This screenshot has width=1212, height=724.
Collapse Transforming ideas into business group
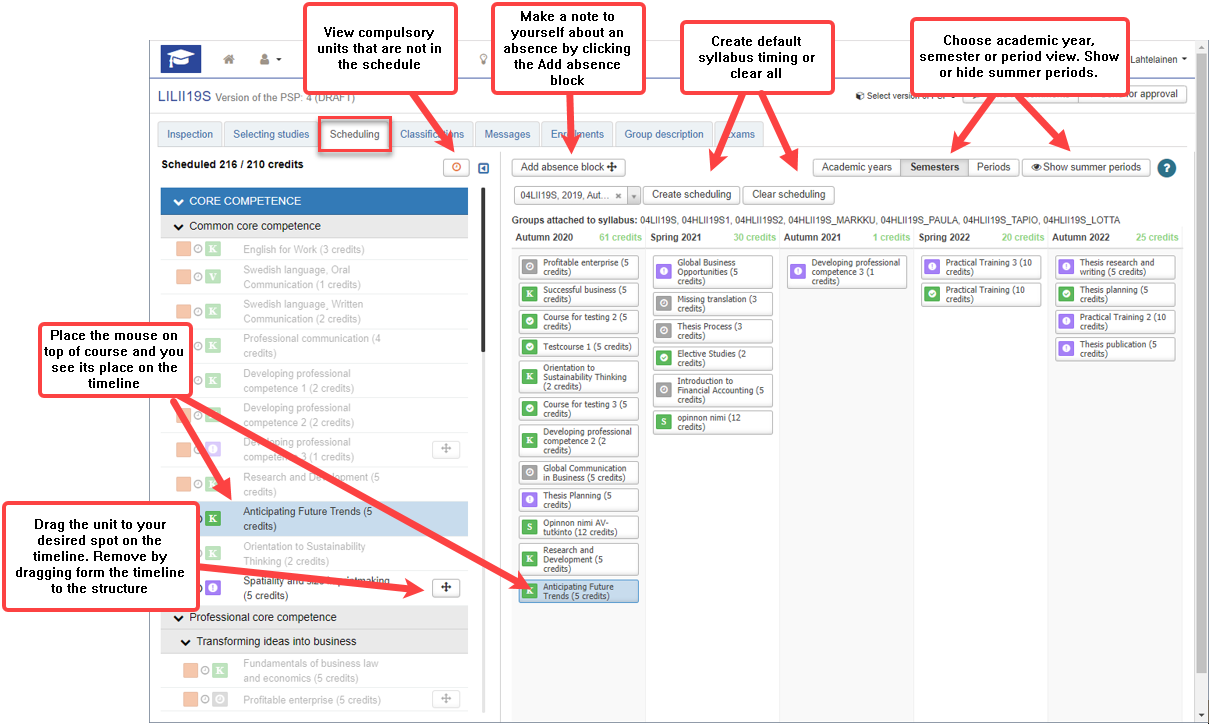coord(186,642)
